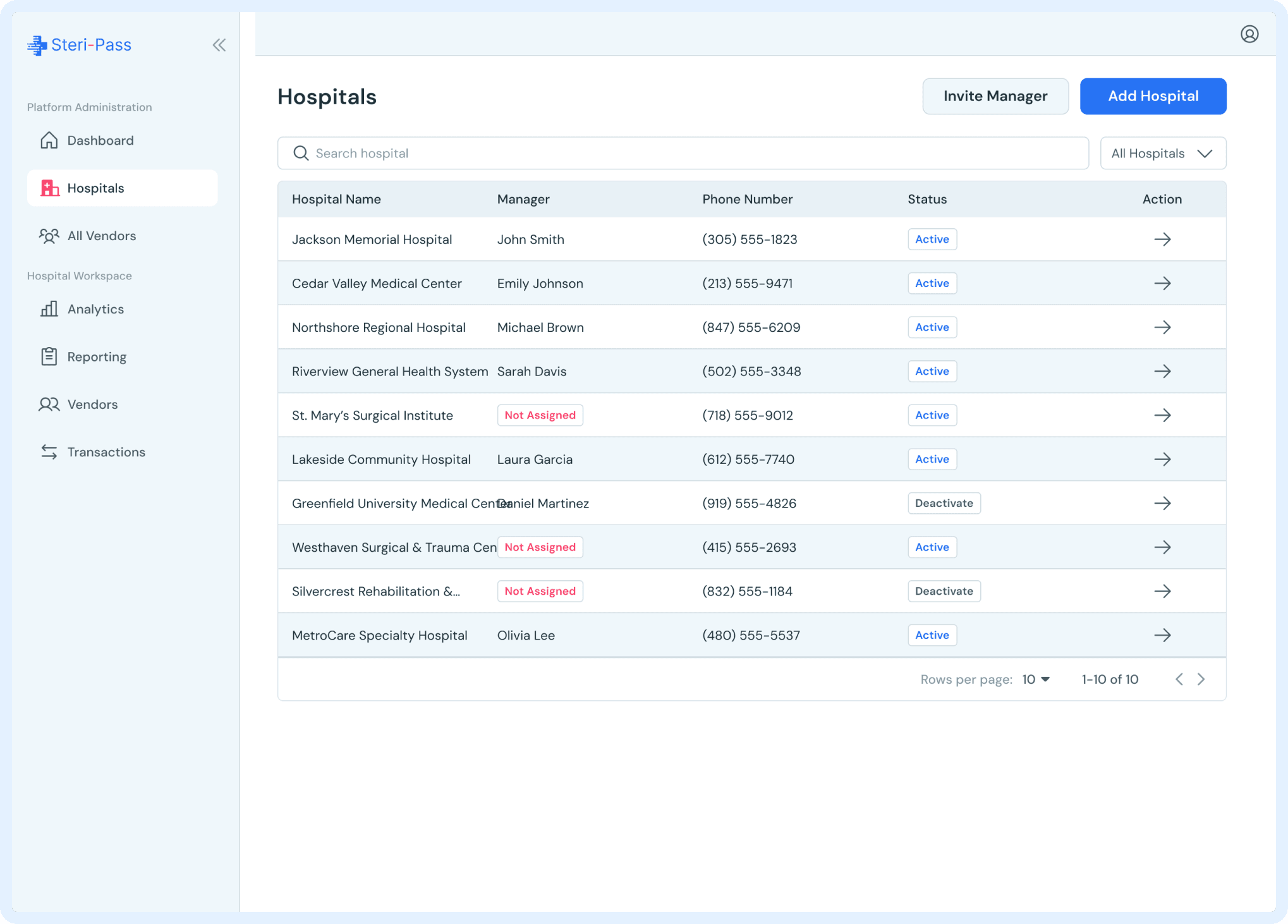Open St. Mary's Surgical Institute action arrow
This screenshot has height=924, width=1288.
[1162, 415]
